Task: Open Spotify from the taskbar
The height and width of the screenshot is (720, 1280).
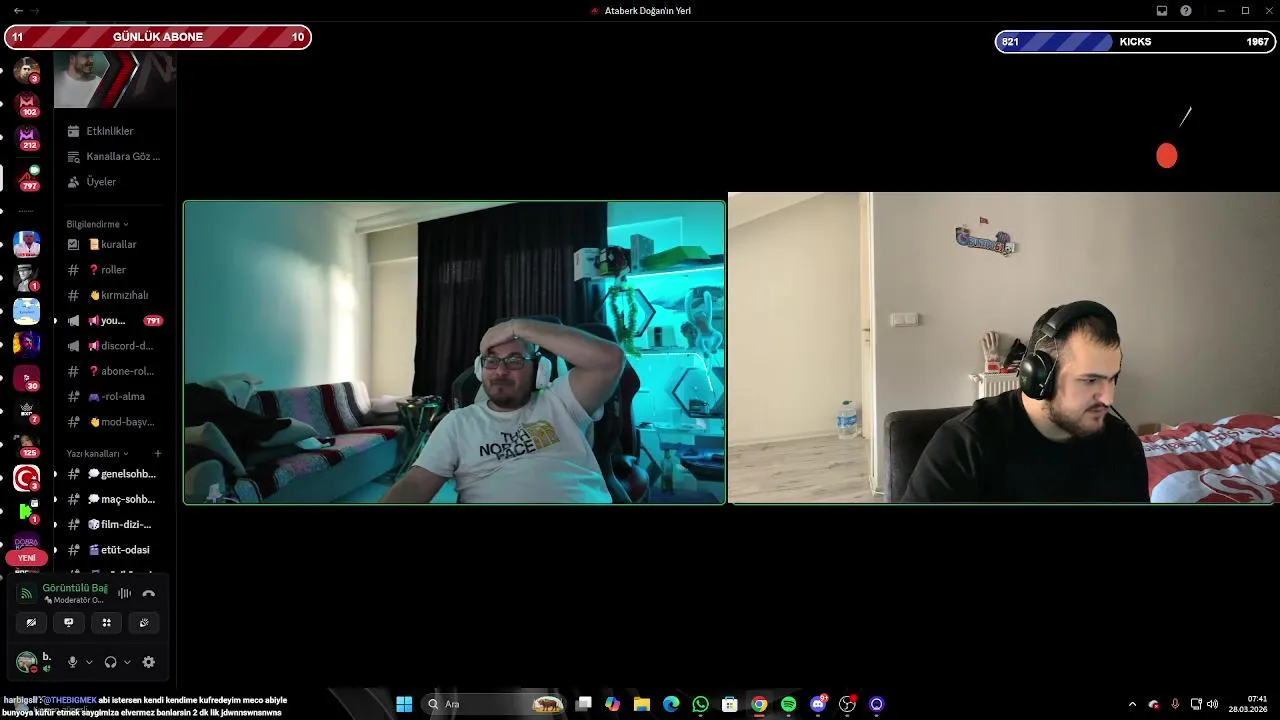Action: (788, 704)
